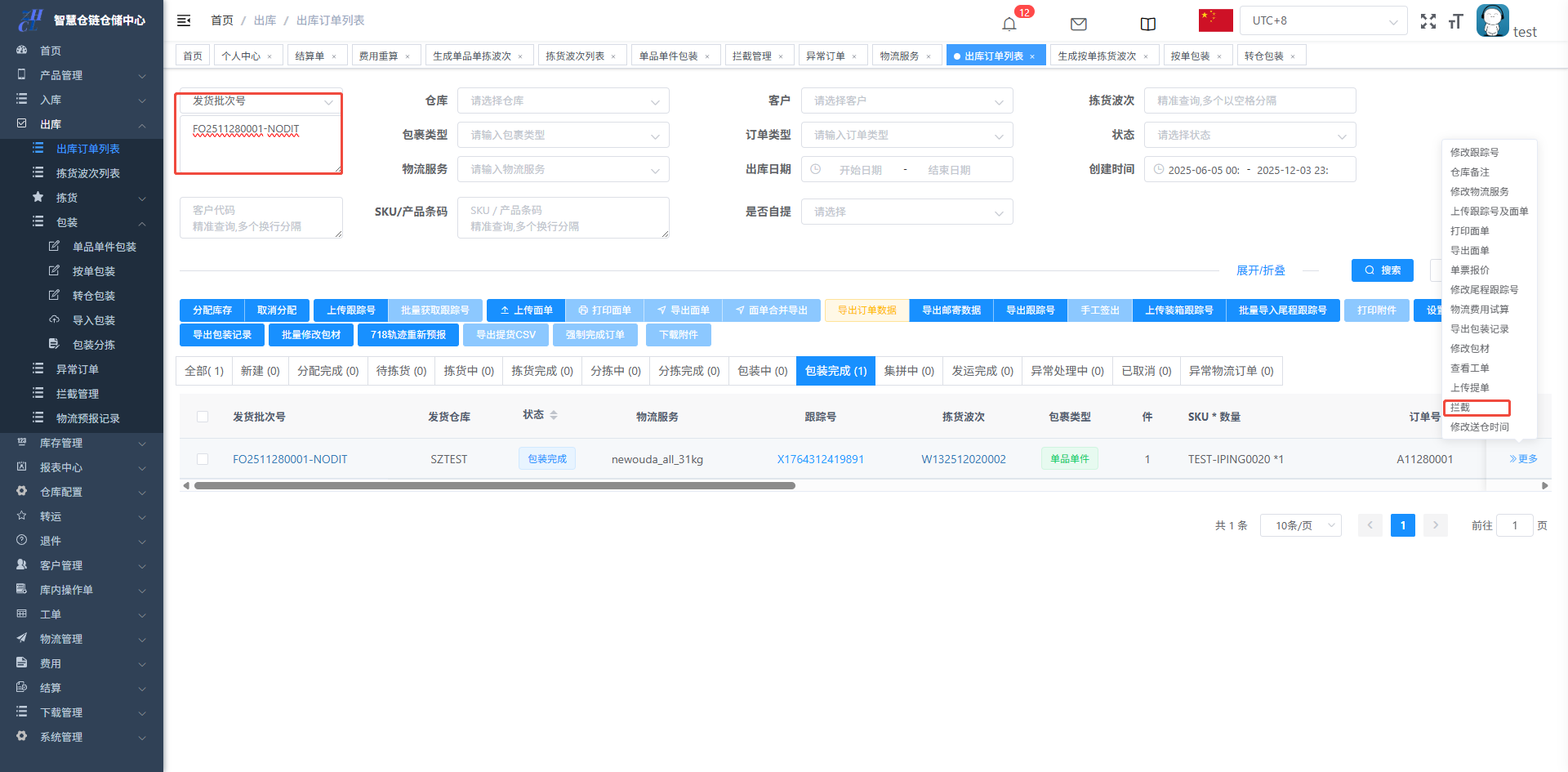Switch to the 新建 (0) status tab
This screenshot has height=772, width=1568.
coord(260,371)
